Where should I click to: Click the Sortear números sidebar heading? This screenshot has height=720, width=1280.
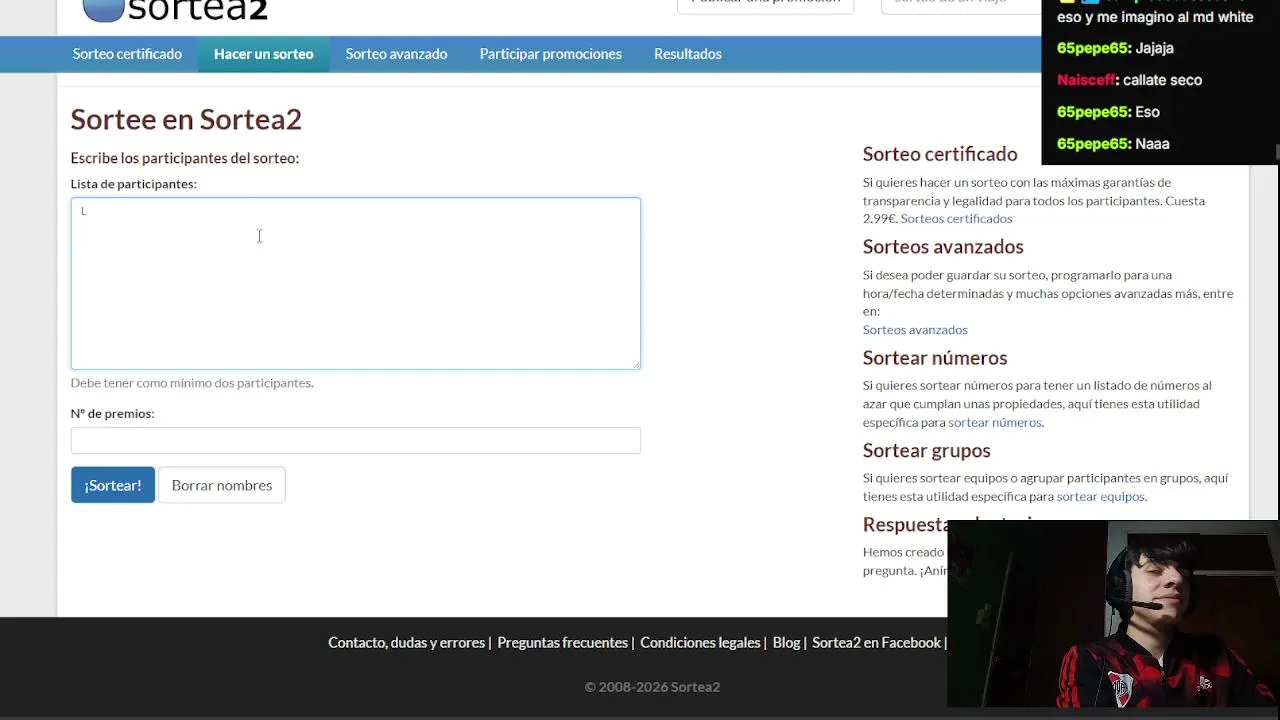click(935, 358)
